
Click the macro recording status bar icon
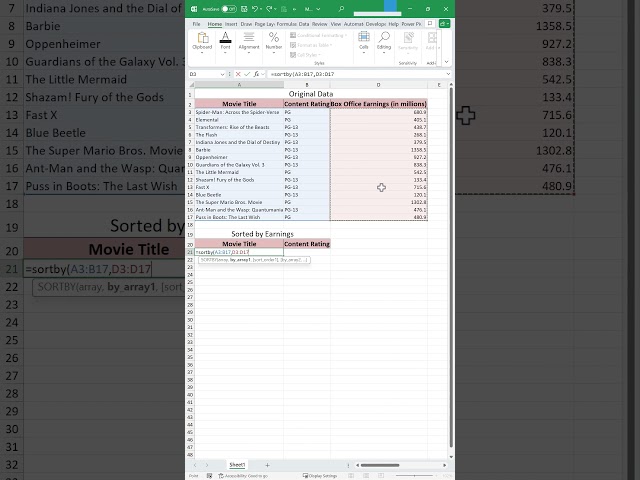(x=209, y=476)
